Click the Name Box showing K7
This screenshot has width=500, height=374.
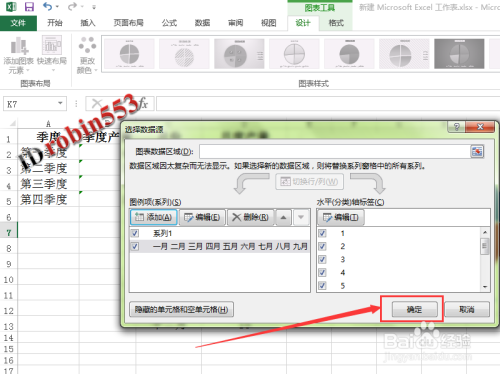pyautogui.click(x=30, y=104)
